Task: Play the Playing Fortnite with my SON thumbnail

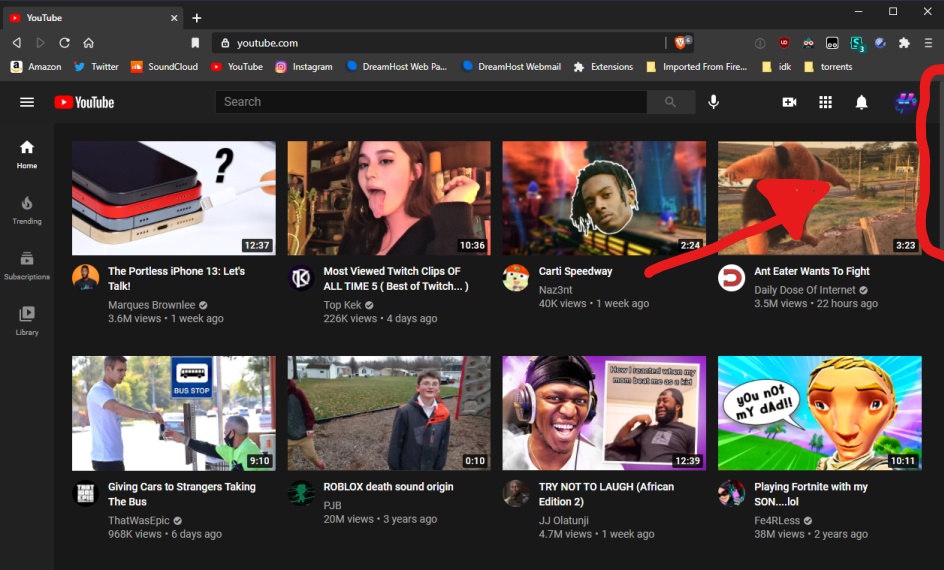Action: click(819, 414)
